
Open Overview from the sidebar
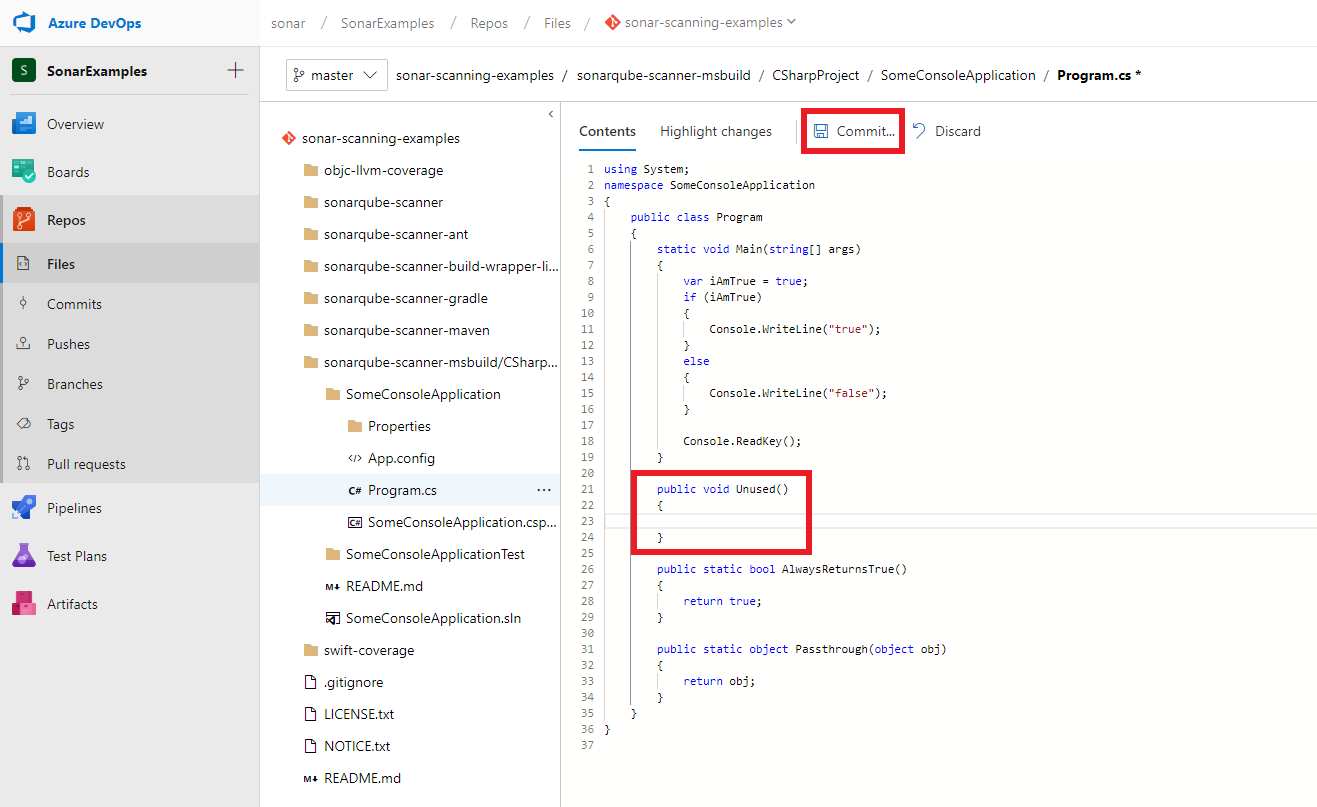(x=75, y=124)
